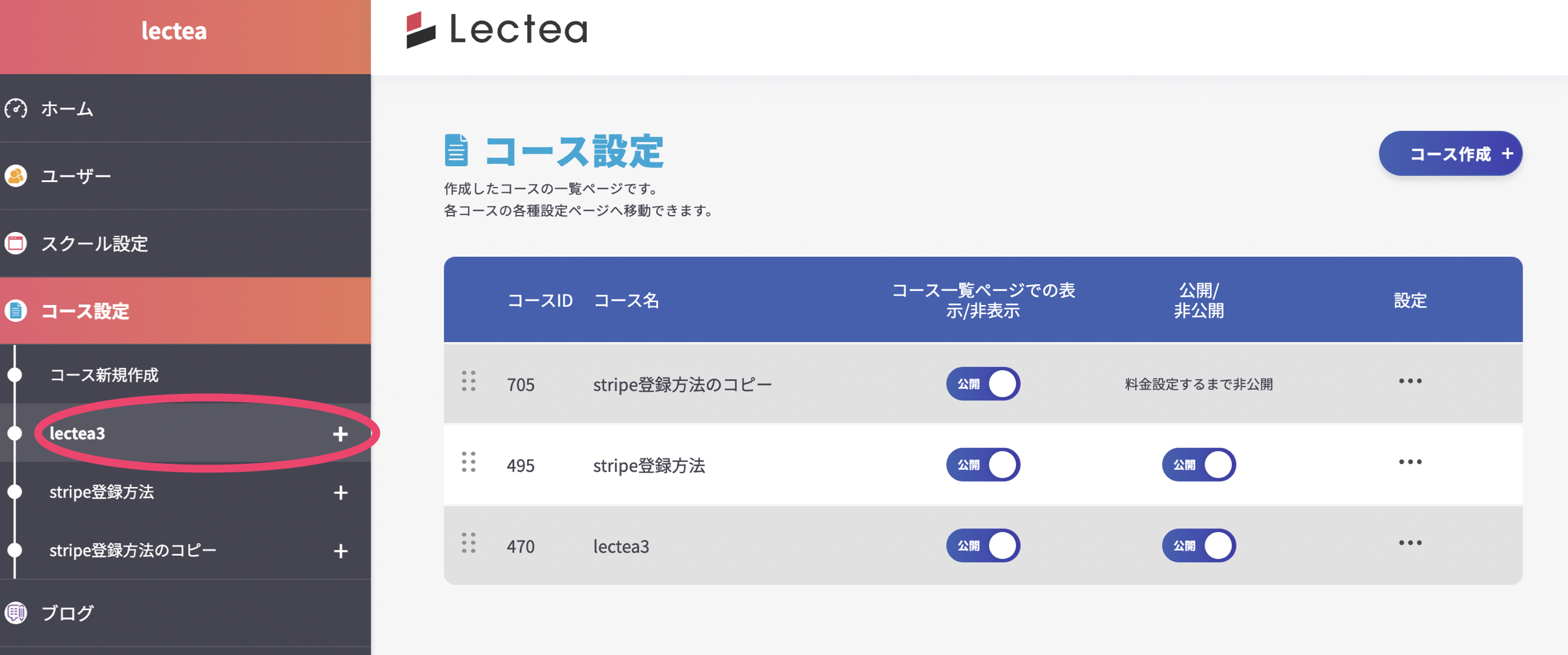Click the Lectea logo at top
This screenshot has width=1568, height=655.
[x=497, y=29]
